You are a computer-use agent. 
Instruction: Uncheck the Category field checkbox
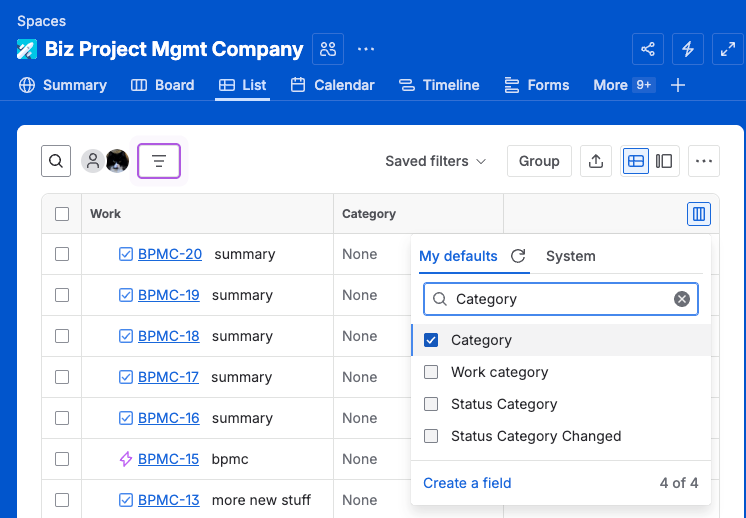click(x=431, y=340)
